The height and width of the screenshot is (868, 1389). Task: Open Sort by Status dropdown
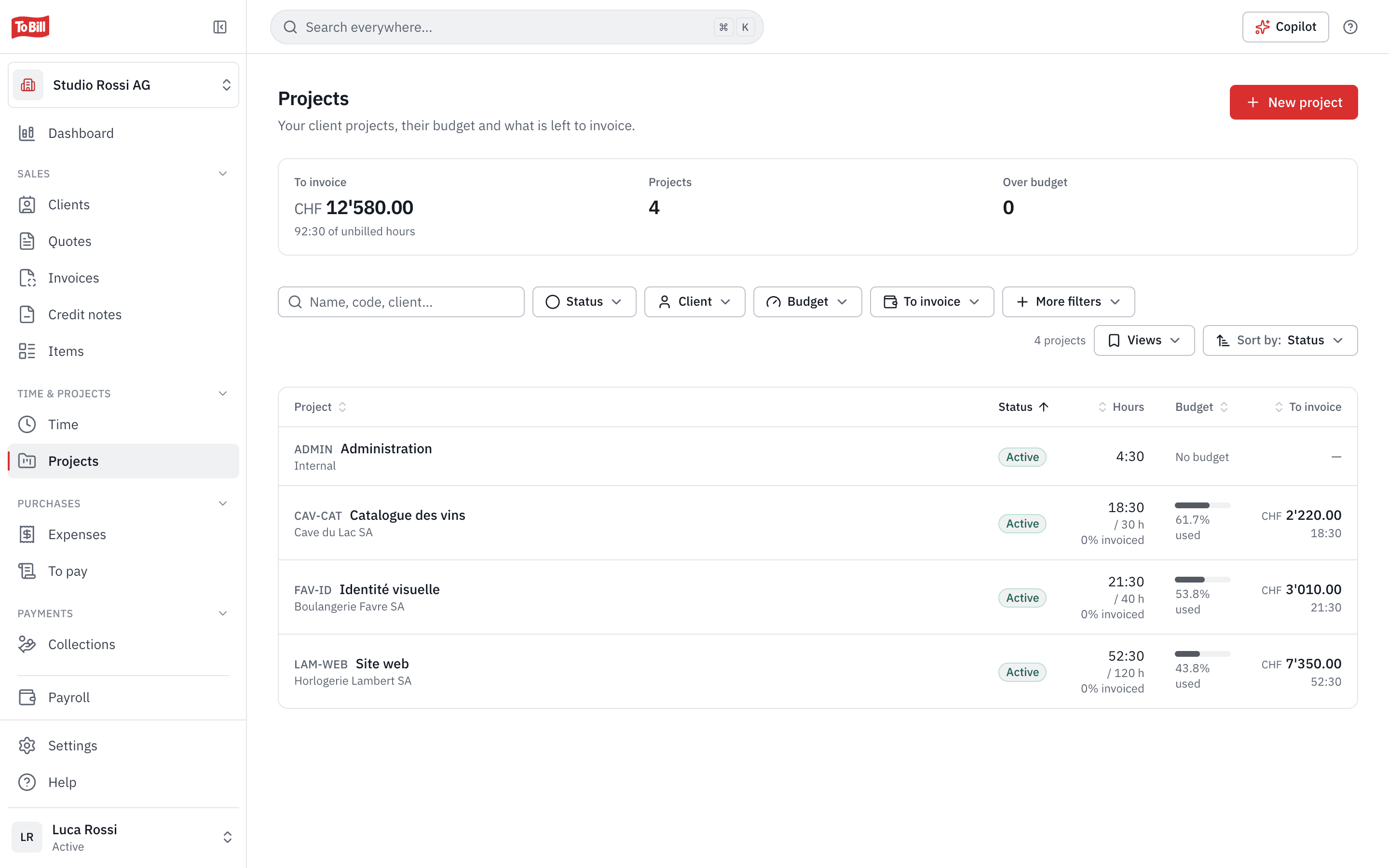pos(1280,340)
